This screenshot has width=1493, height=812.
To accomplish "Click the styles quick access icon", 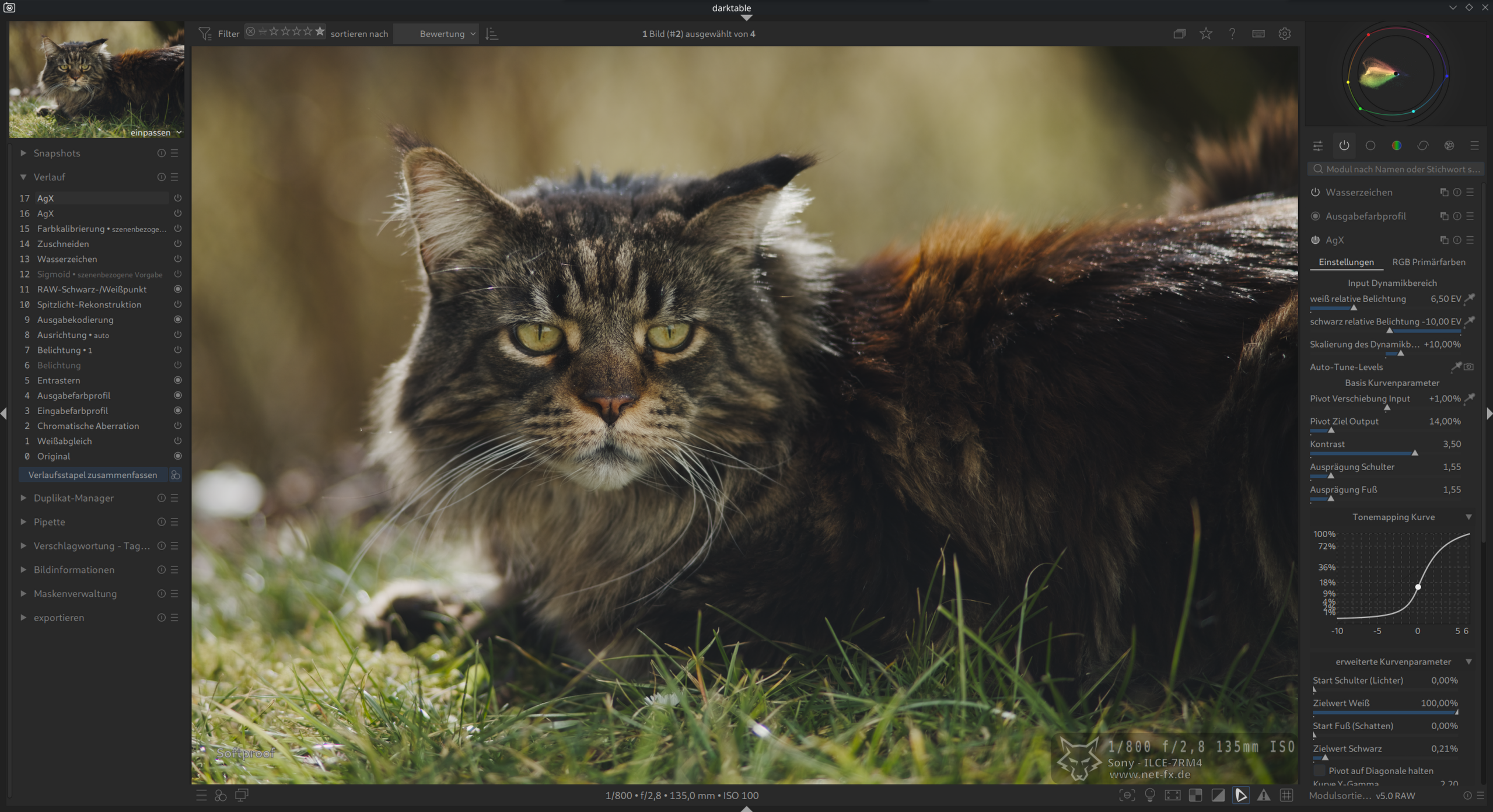I will click(221, 795).
